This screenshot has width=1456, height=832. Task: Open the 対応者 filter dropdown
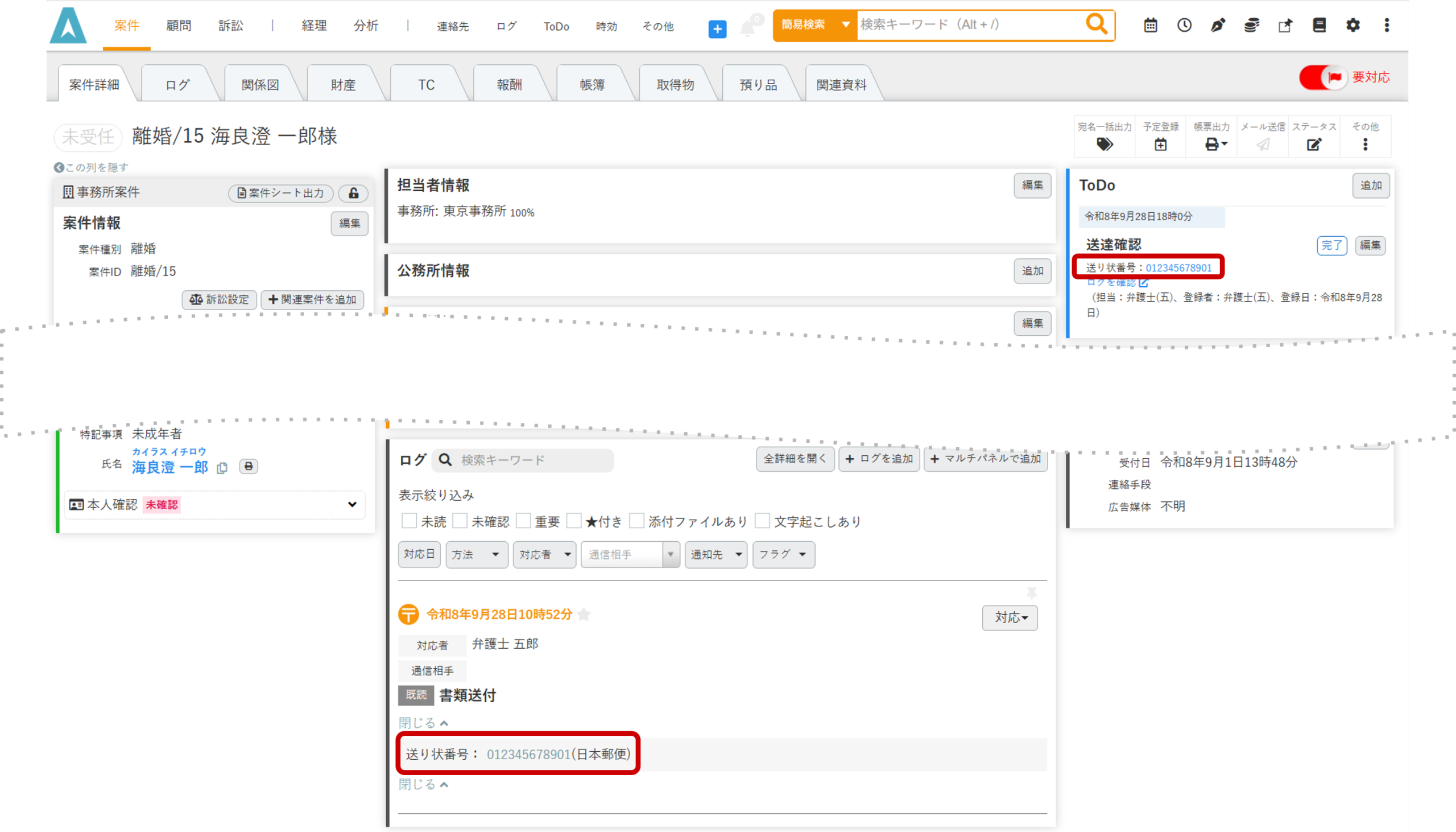point(544,554)
